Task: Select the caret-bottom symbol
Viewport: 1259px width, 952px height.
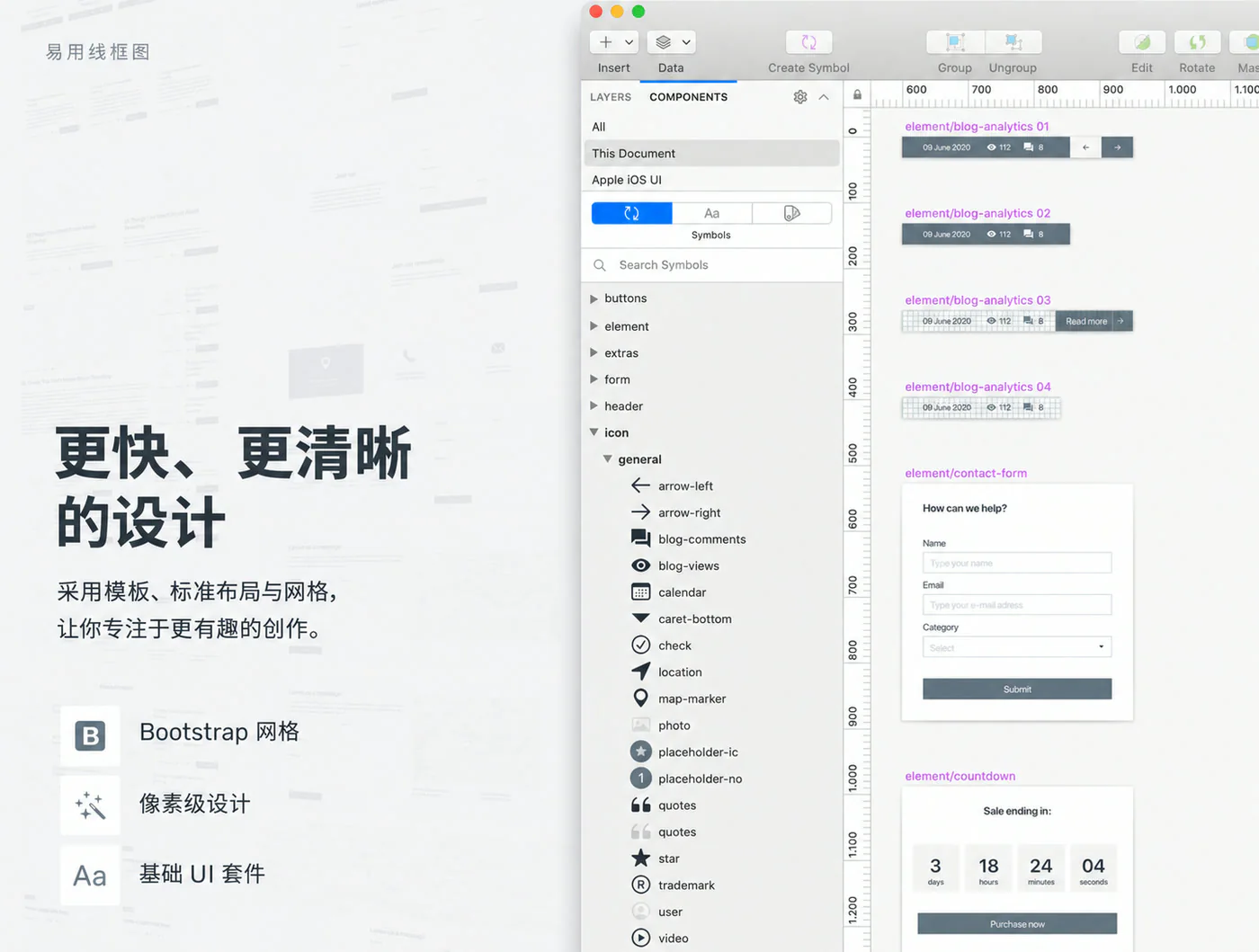Action: point(681,619)
